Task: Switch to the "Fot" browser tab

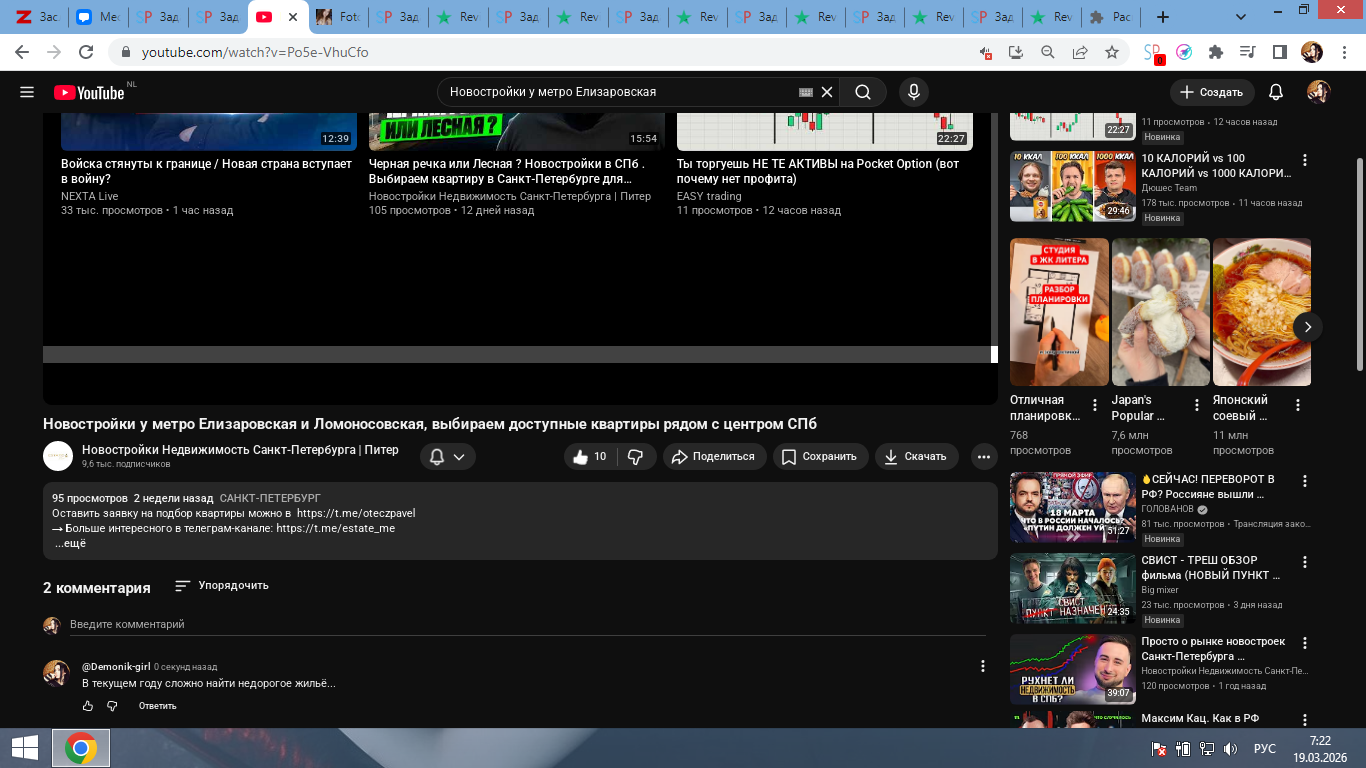Action: click(338, 17)
